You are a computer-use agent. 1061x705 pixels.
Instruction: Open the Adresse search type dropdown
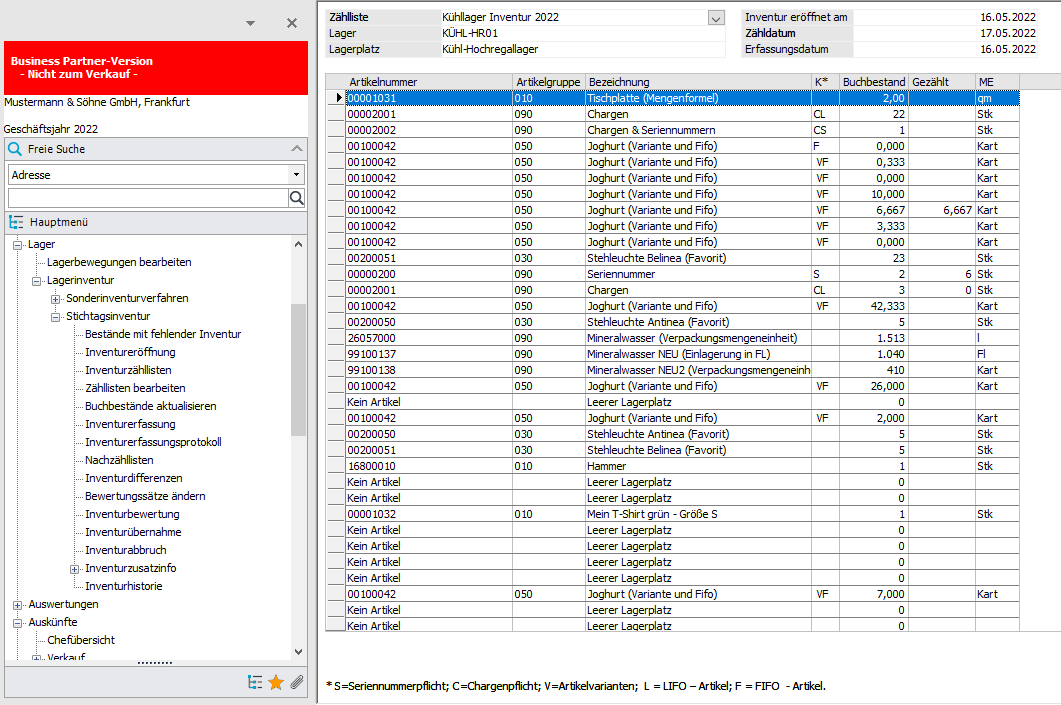pyautogui.click(x=296, y=175)
